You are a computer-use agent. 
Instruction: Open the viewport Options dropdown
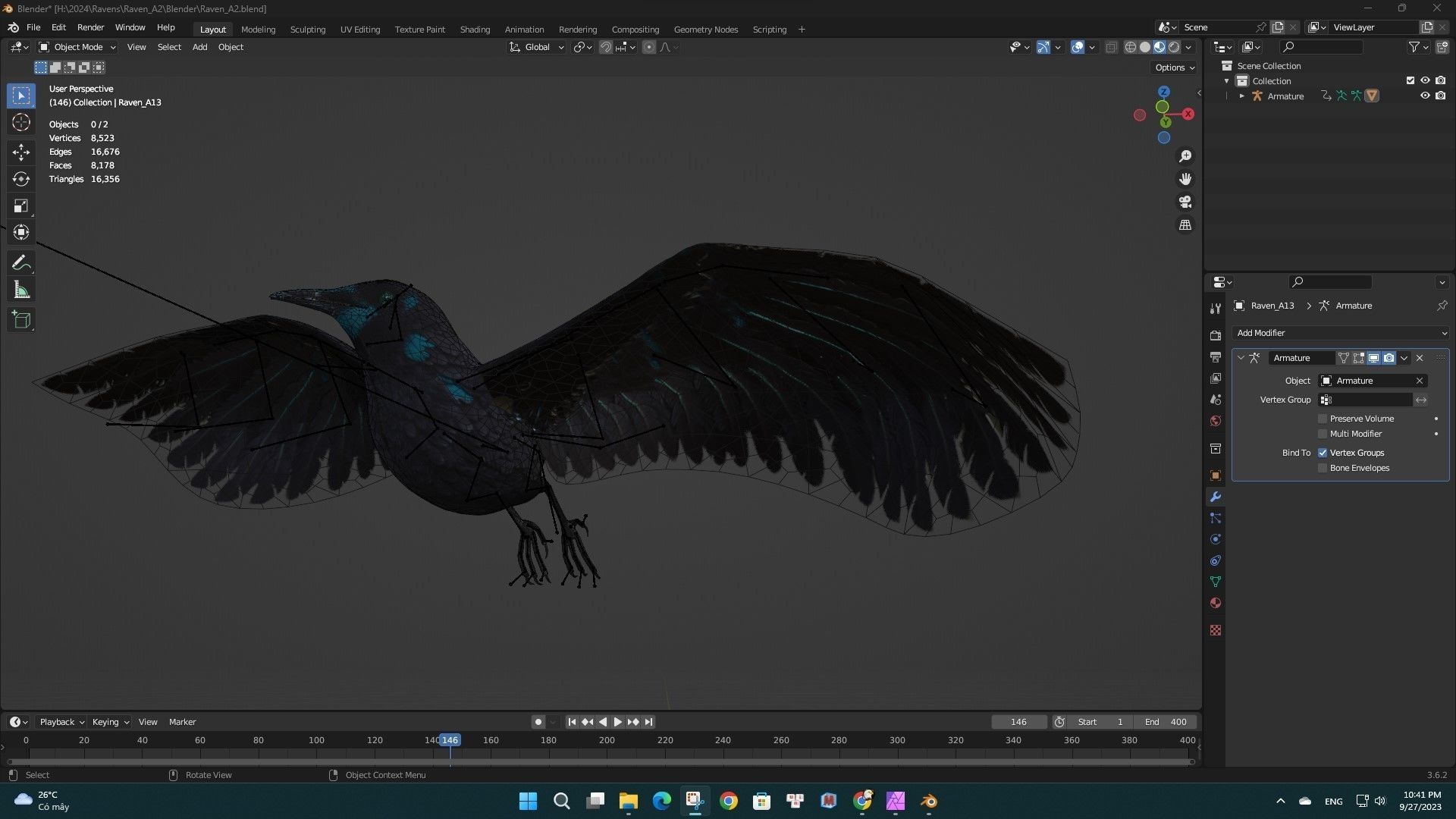click(x=1175, y=67)
